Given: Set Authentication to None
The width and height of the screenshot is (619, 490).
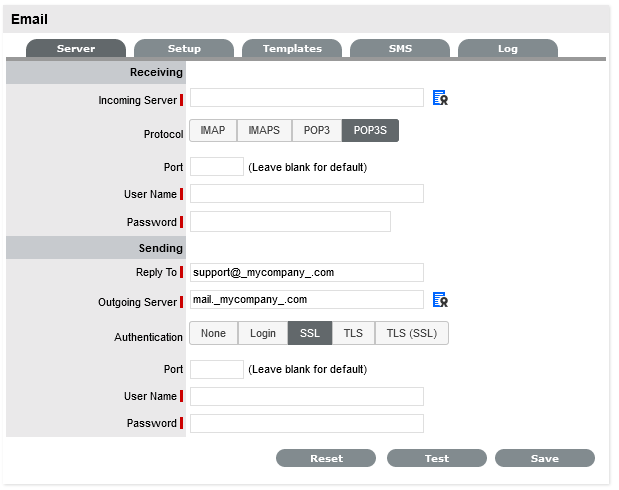Looking at the screenshot, I should [214, 333].
